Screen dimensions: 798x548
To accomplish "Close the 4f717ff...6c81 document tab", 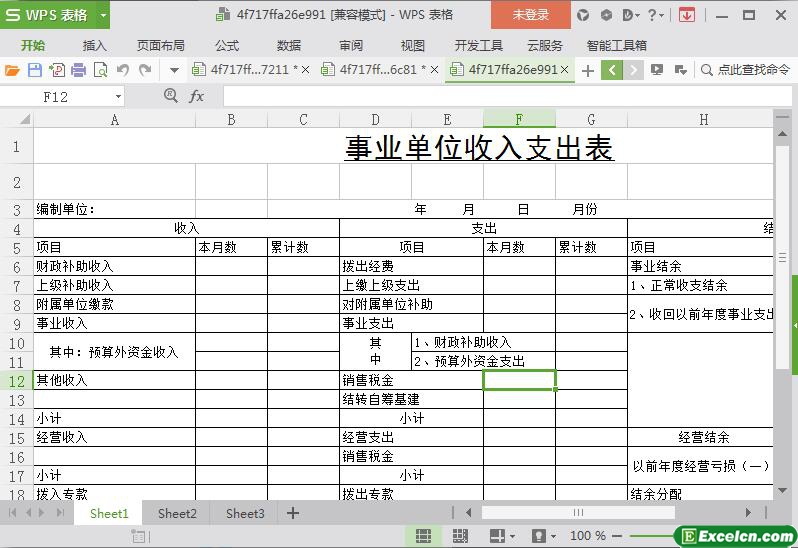I will coord(434,70).
